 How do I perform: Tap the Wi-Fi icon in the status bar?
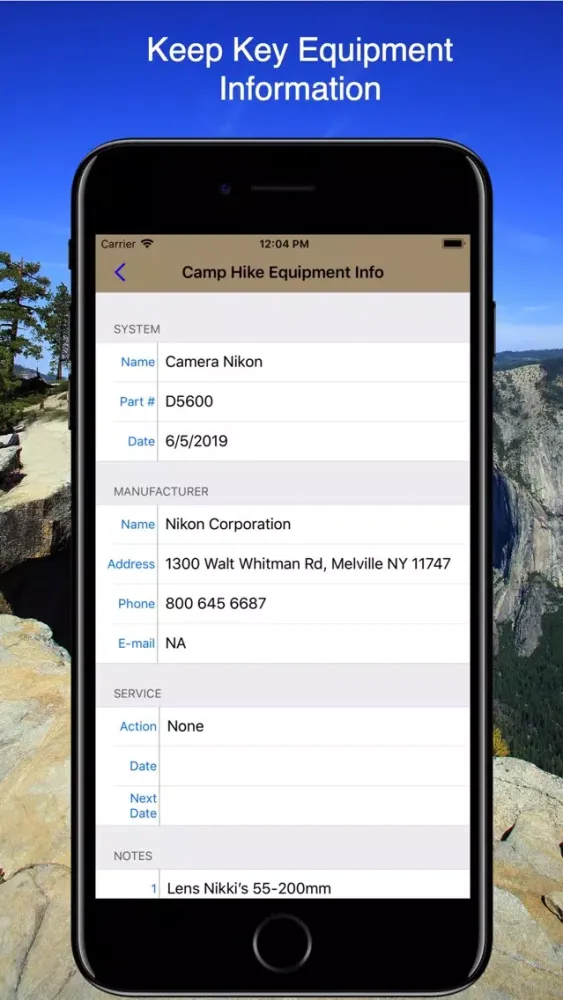[x=147, y=244]
